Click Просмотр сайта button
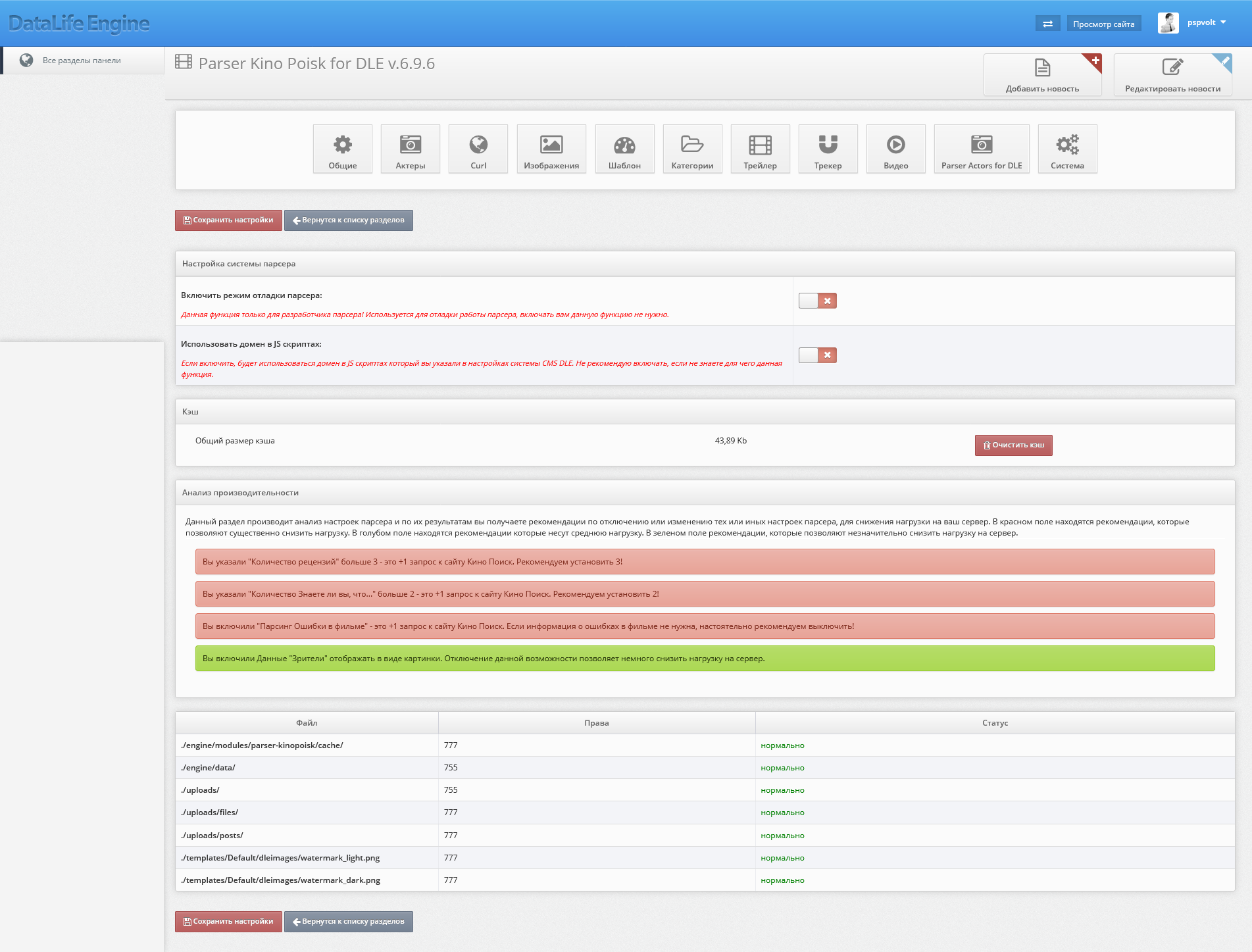 (1103, 24)
